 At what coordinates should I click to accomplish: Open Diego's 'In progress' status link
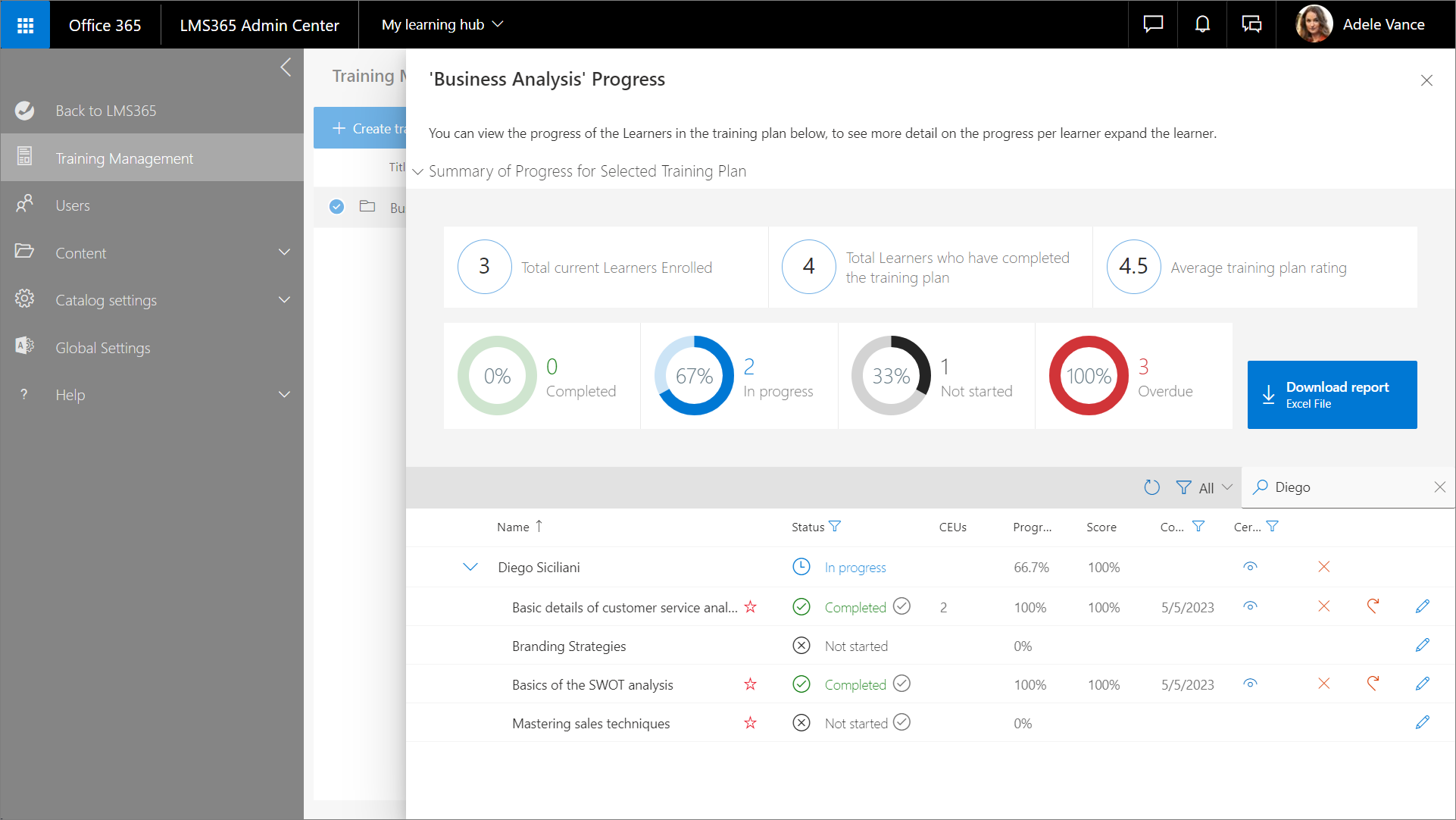(x=855, y=566)
